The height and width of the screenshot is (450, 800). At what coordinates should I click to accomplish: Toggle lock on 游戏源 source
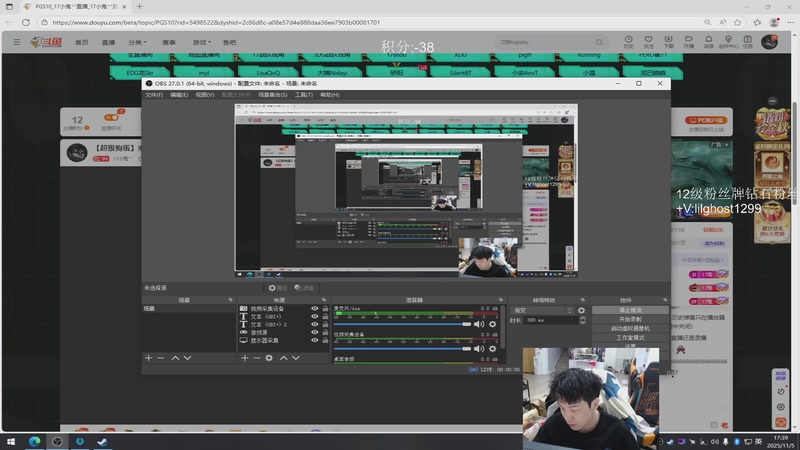325,332
